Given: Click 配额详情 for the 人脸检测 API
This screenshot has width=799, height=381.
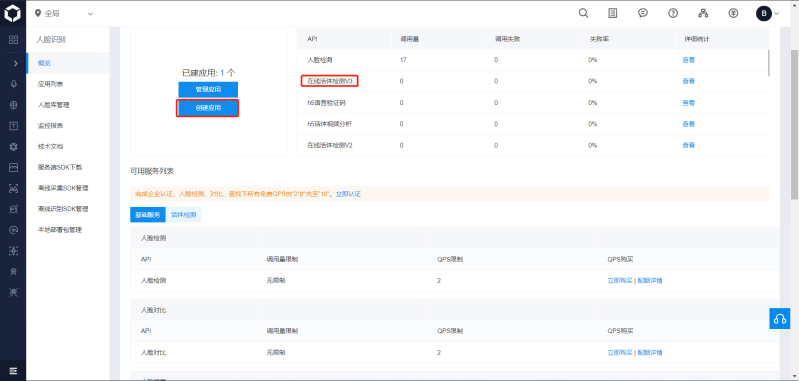Looking at the screenshot, I should pyautogui.click(x=650, y=280).
